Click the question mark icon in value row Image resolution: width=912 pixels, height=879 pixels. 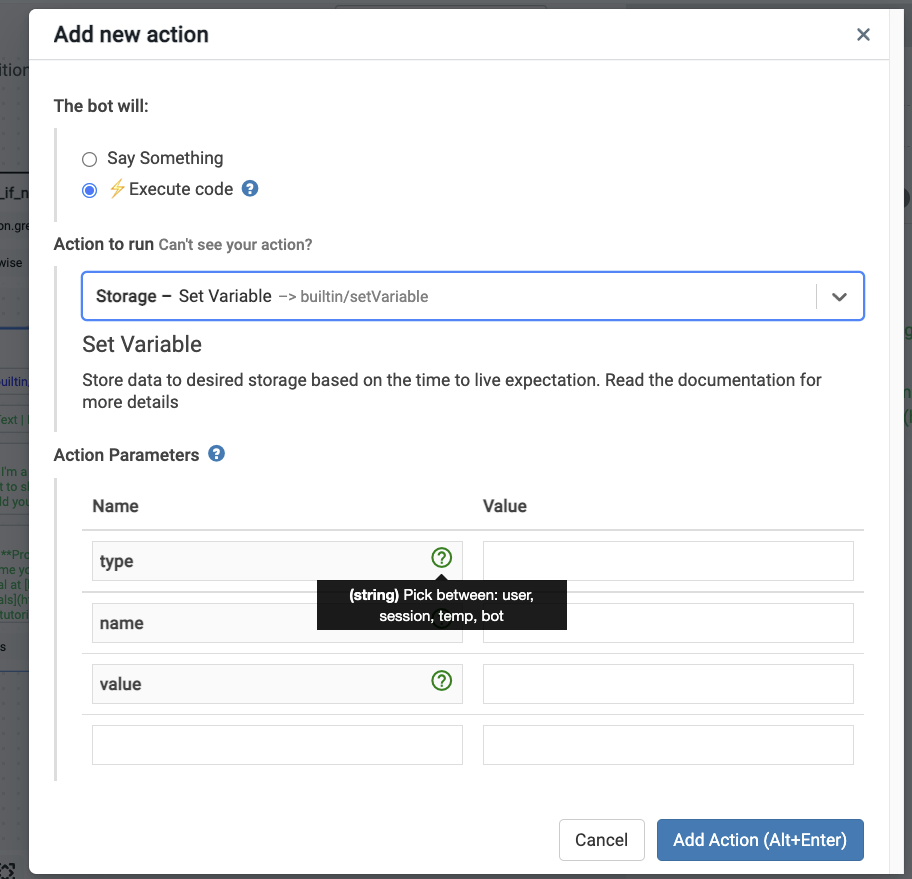(441, 681)
